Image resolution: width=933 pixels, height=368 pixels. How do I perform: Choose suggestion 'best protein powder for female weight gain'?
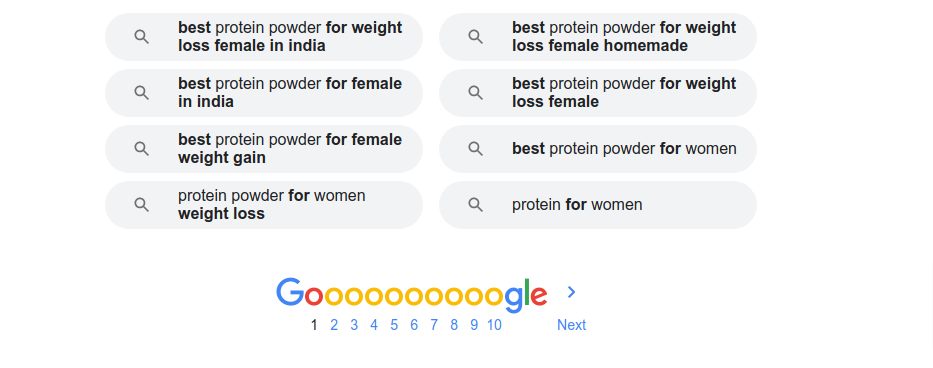tap(264, 149)
